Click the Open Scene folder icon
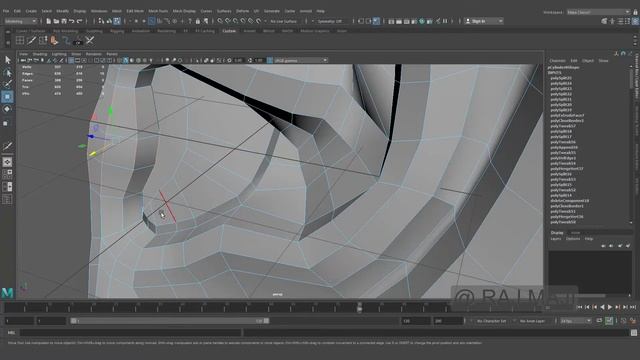Screen dimensions: 640x360 56,21
